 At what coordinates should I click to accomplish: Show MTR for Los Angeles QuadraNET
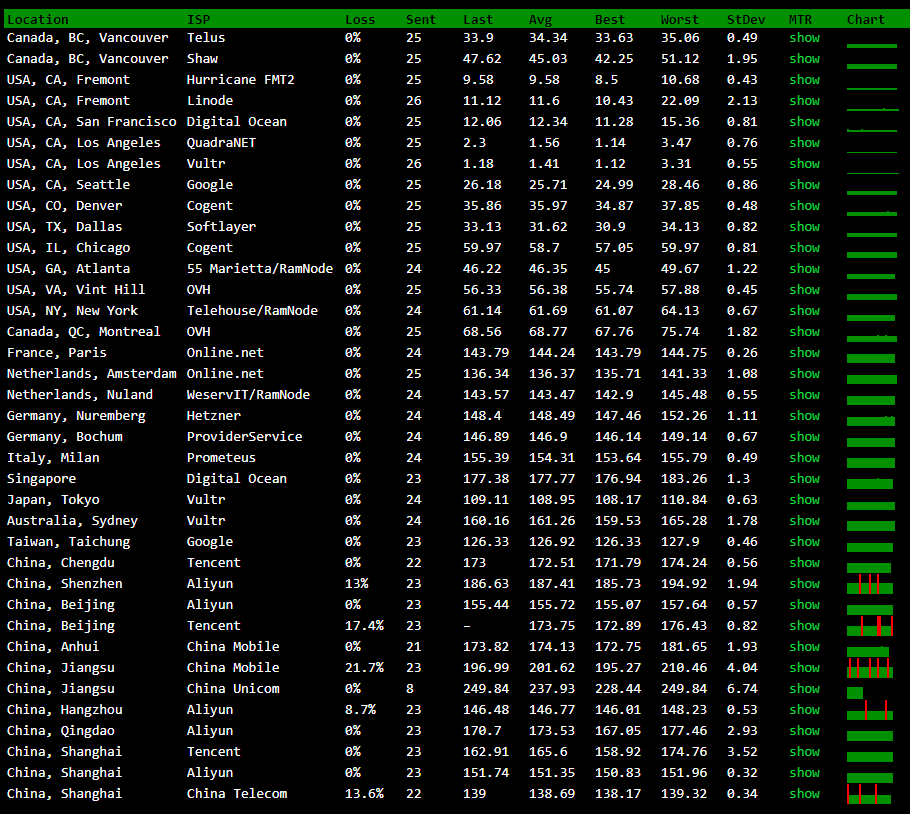[804, 143]
